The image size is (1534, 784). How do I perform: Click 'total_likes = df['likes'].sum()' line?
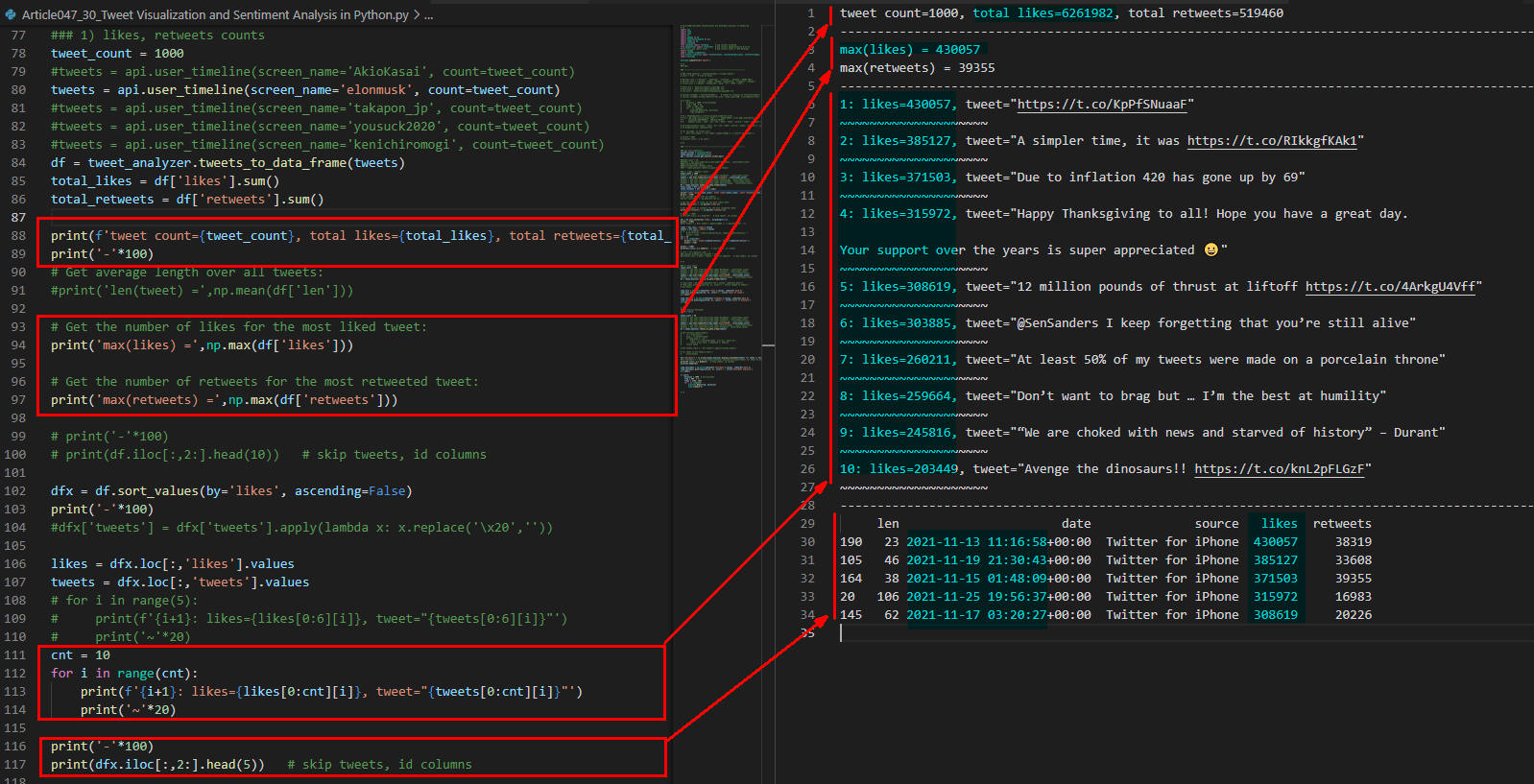pos(165,180)
